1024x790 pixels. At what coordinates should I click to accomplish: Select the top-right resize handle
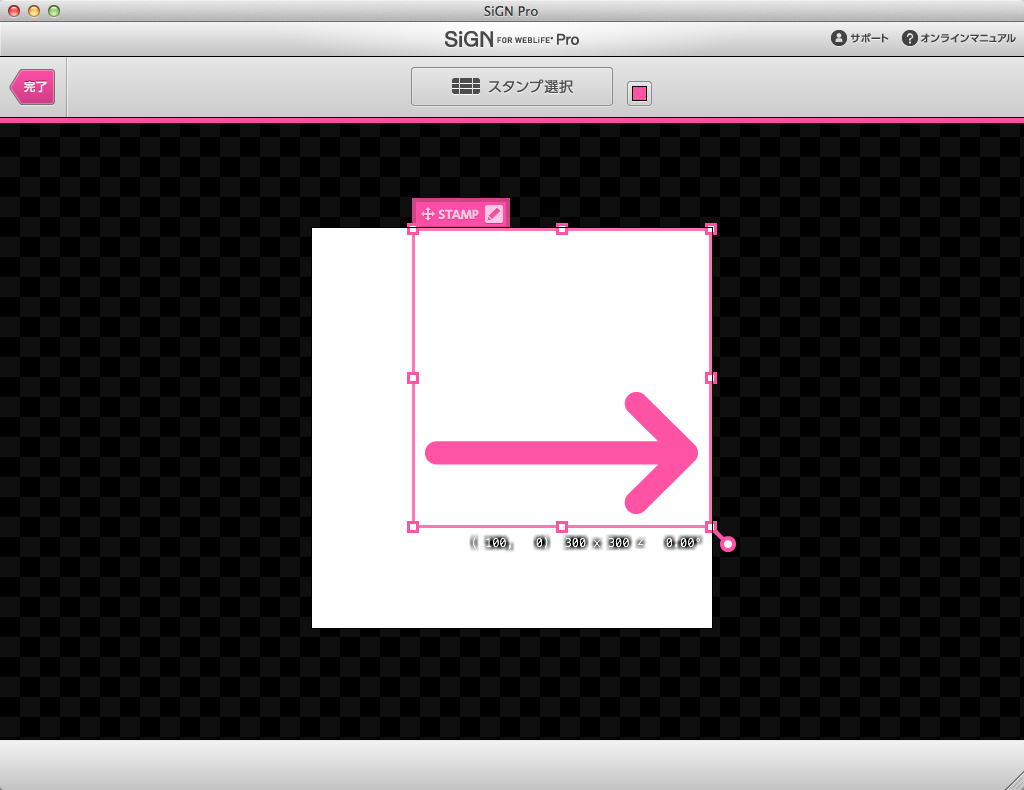point(711,229)
